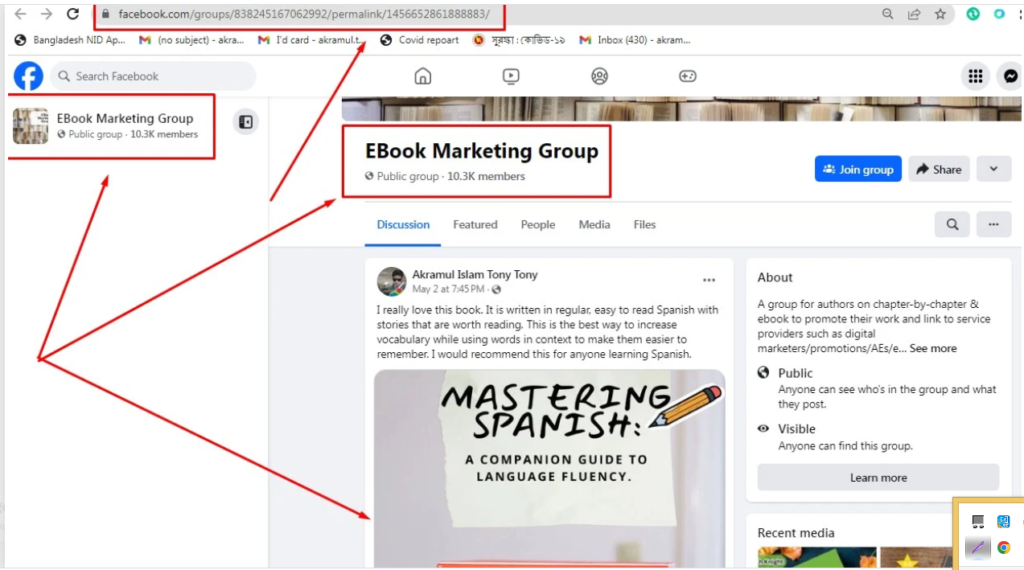Viewport: 1024px width, 570px height.
Task: Open the post's three-dot options menu
Action: point(709,280)
